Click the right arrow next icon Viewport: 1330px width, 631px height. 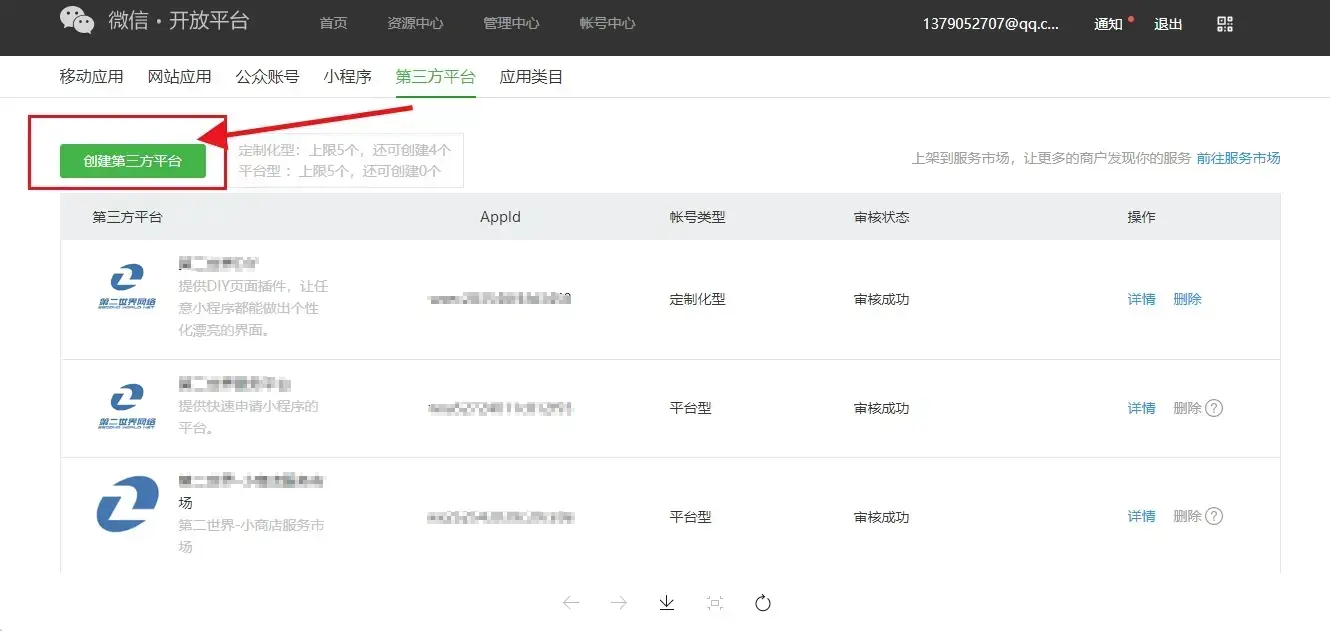click(619, 602)
